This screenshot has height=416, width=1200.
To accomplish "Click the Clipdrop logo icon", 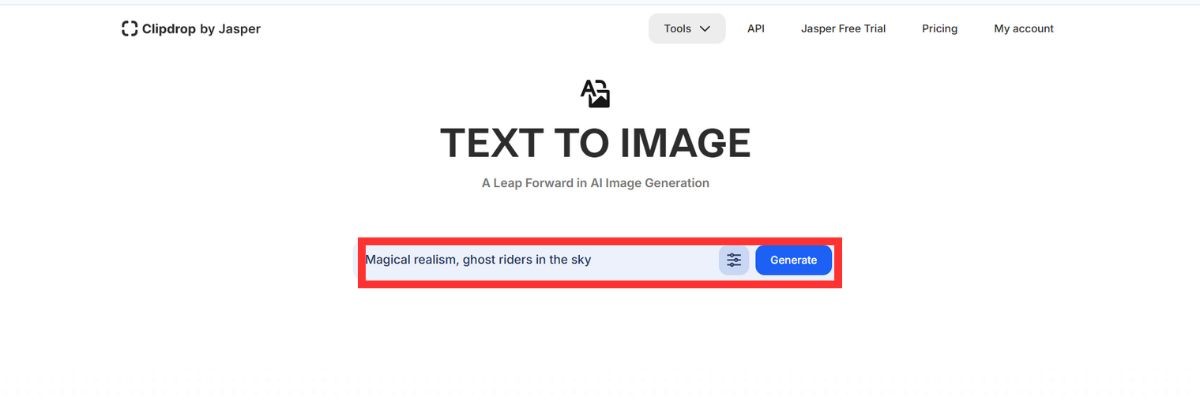I will pyautogui.click(x=129, y=29).
